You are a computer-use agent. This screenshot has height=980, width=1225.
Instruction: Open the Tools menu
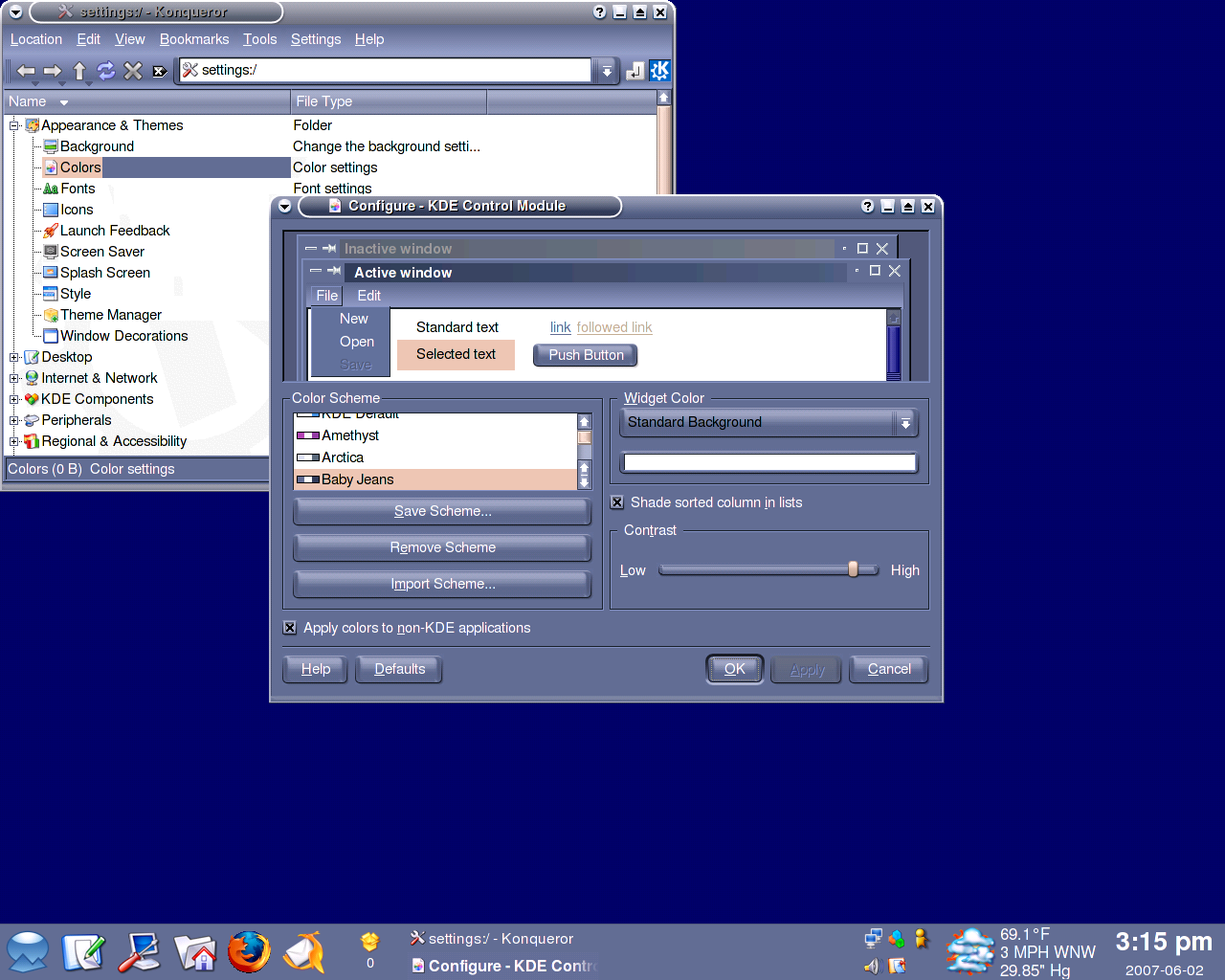[260, 39]
